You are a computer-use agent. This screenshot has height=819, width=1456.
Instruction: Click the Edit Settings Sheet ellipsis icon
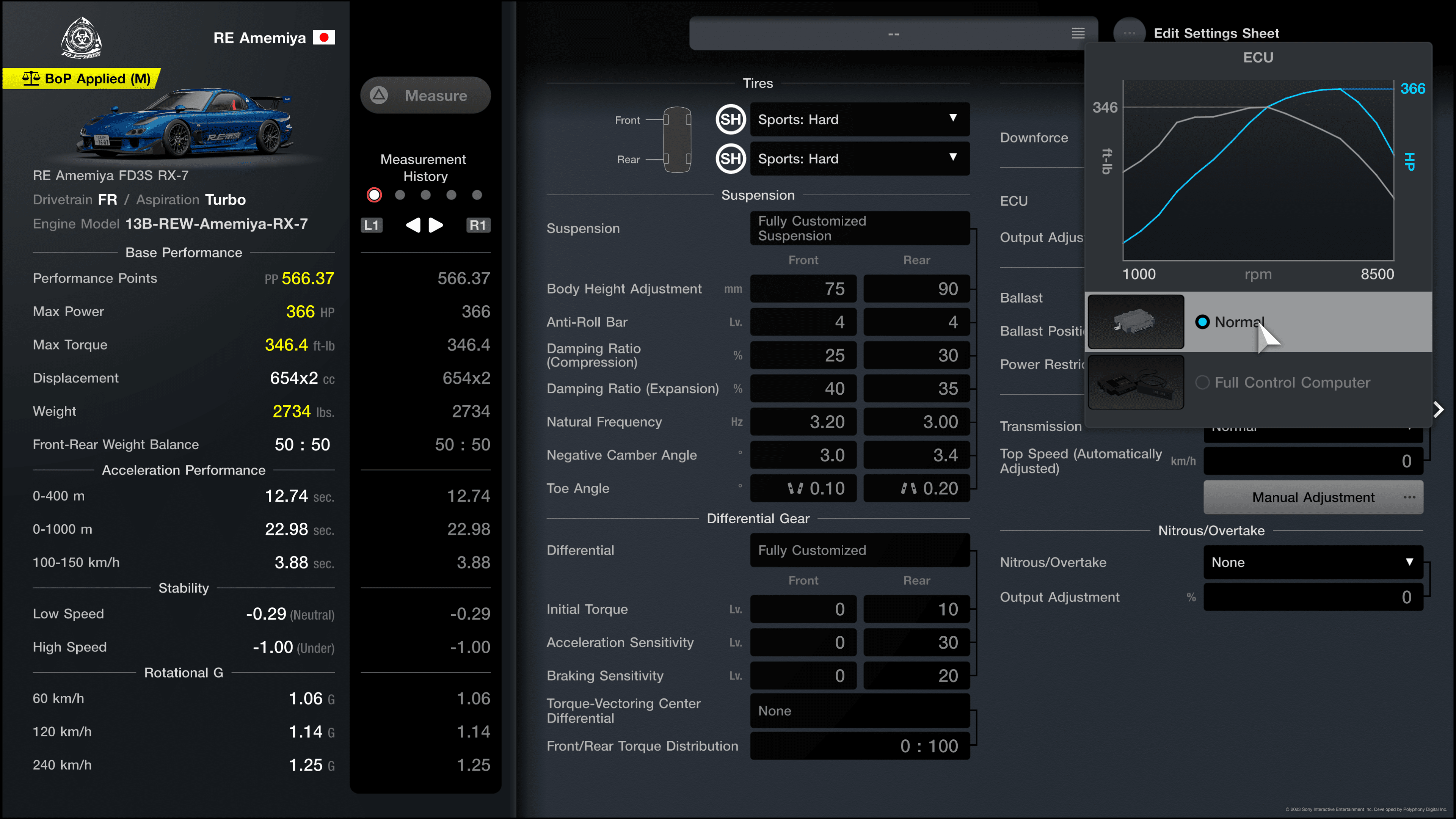[x=1129, y=33]
